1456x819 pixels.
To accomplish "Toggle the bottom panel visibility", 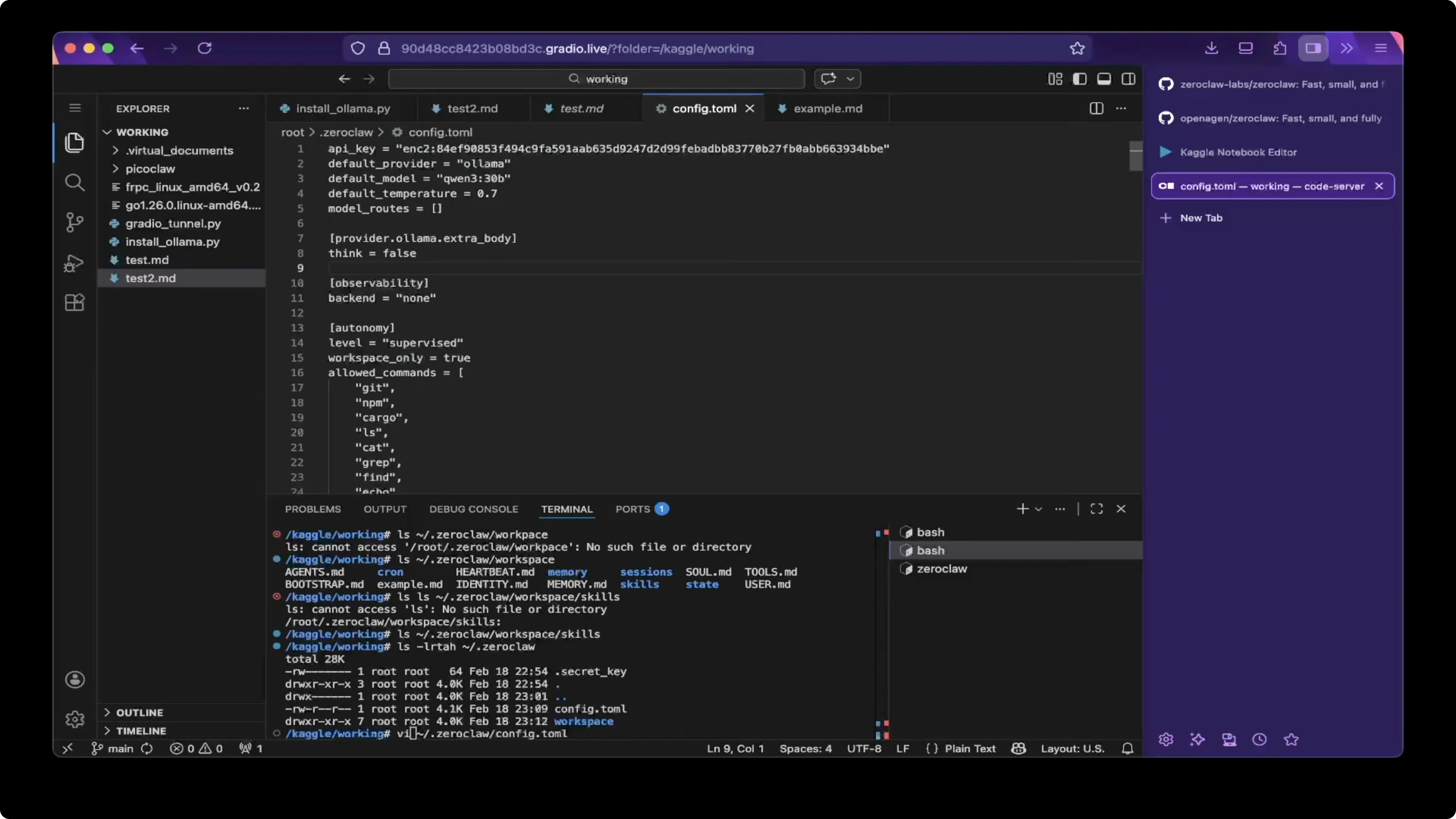I will (x=1103, y=79).
